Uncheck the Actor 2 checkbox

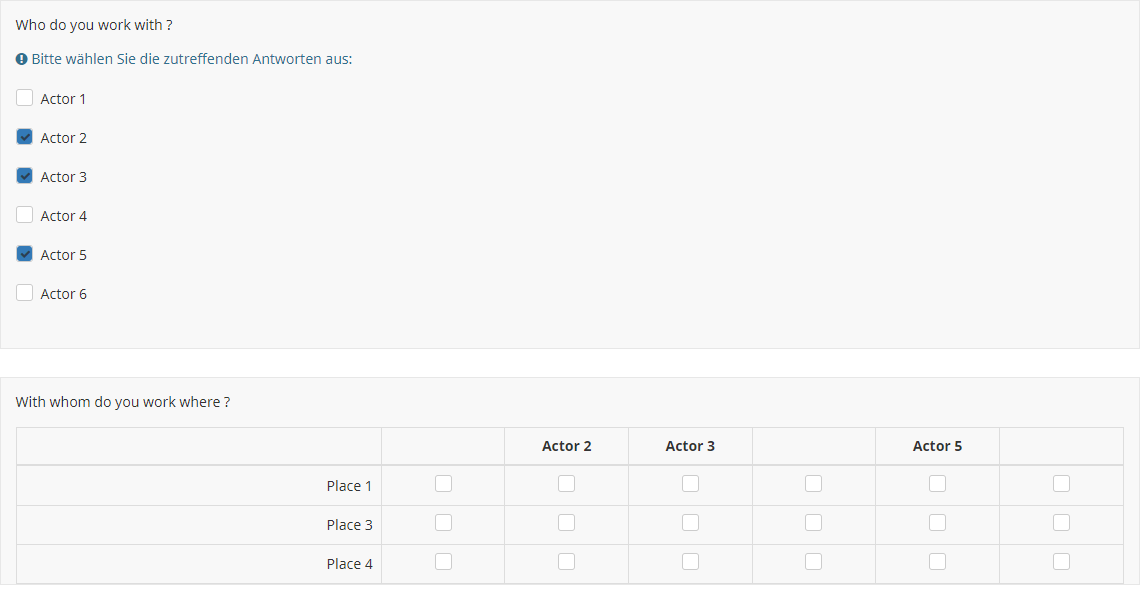point(25,137)
